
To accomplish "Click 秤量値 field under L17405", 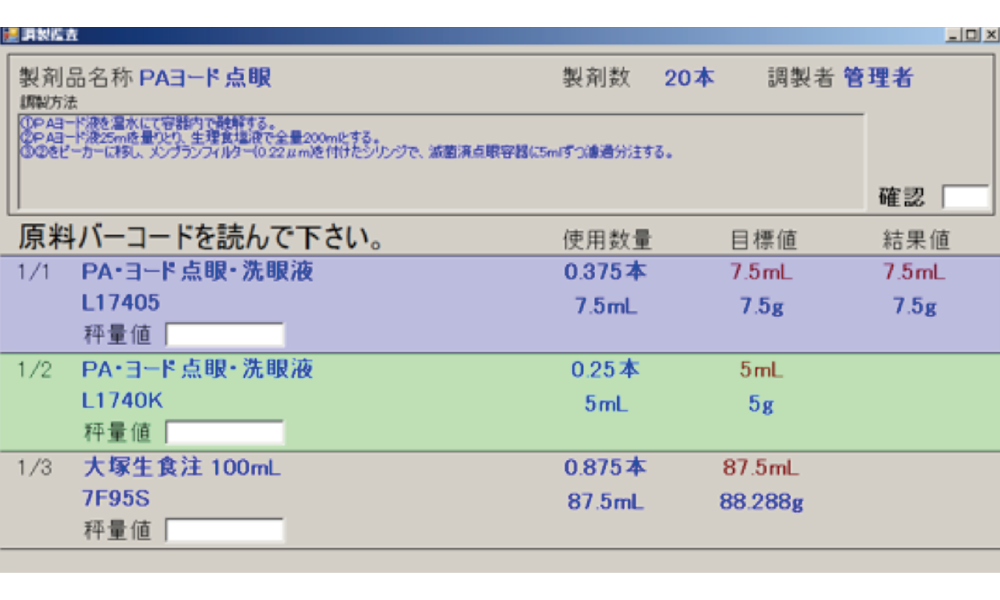I will coord(224,334).
